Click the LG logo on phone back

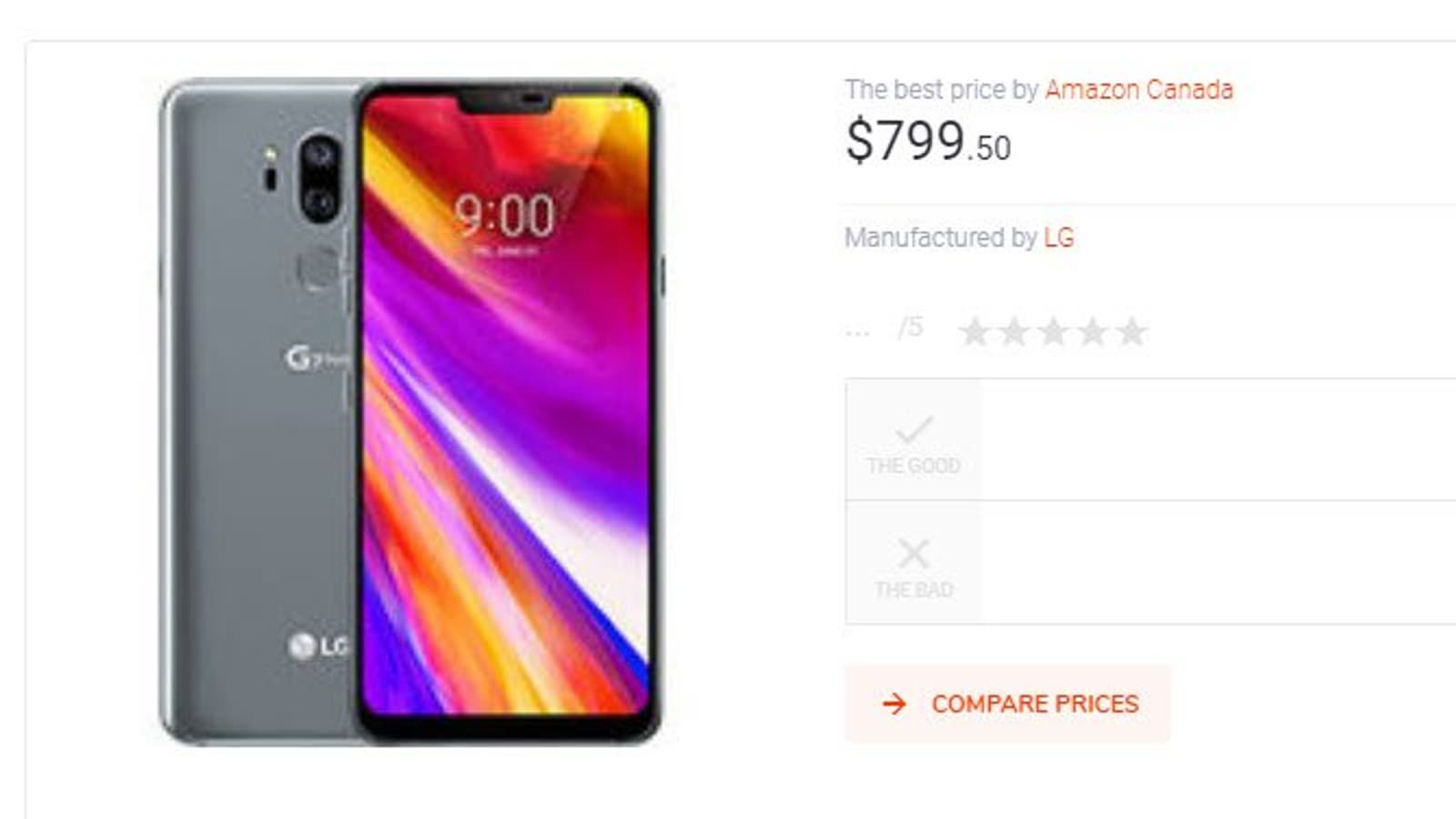point(318,646)
